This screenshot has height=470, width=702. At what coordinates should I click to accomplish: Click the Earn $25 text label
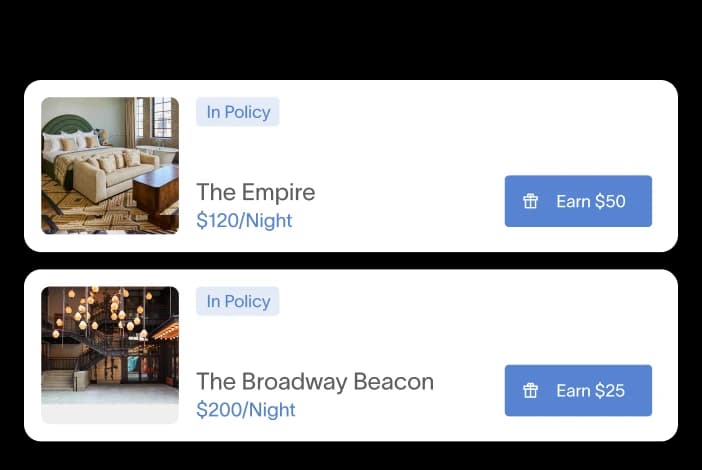pyautogui.click(x=590, y=390)
